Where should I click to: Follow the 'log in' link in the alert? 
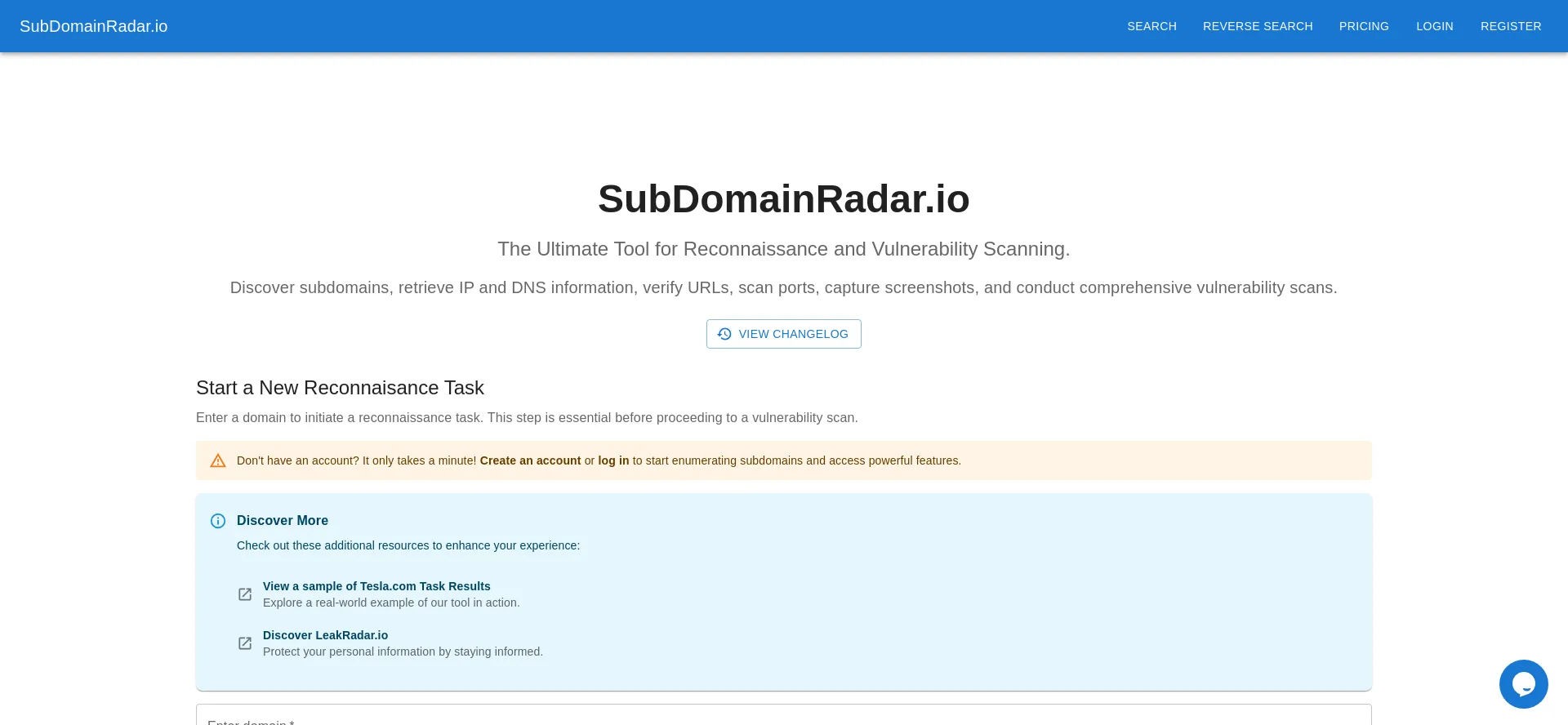[x=613, y=460]
